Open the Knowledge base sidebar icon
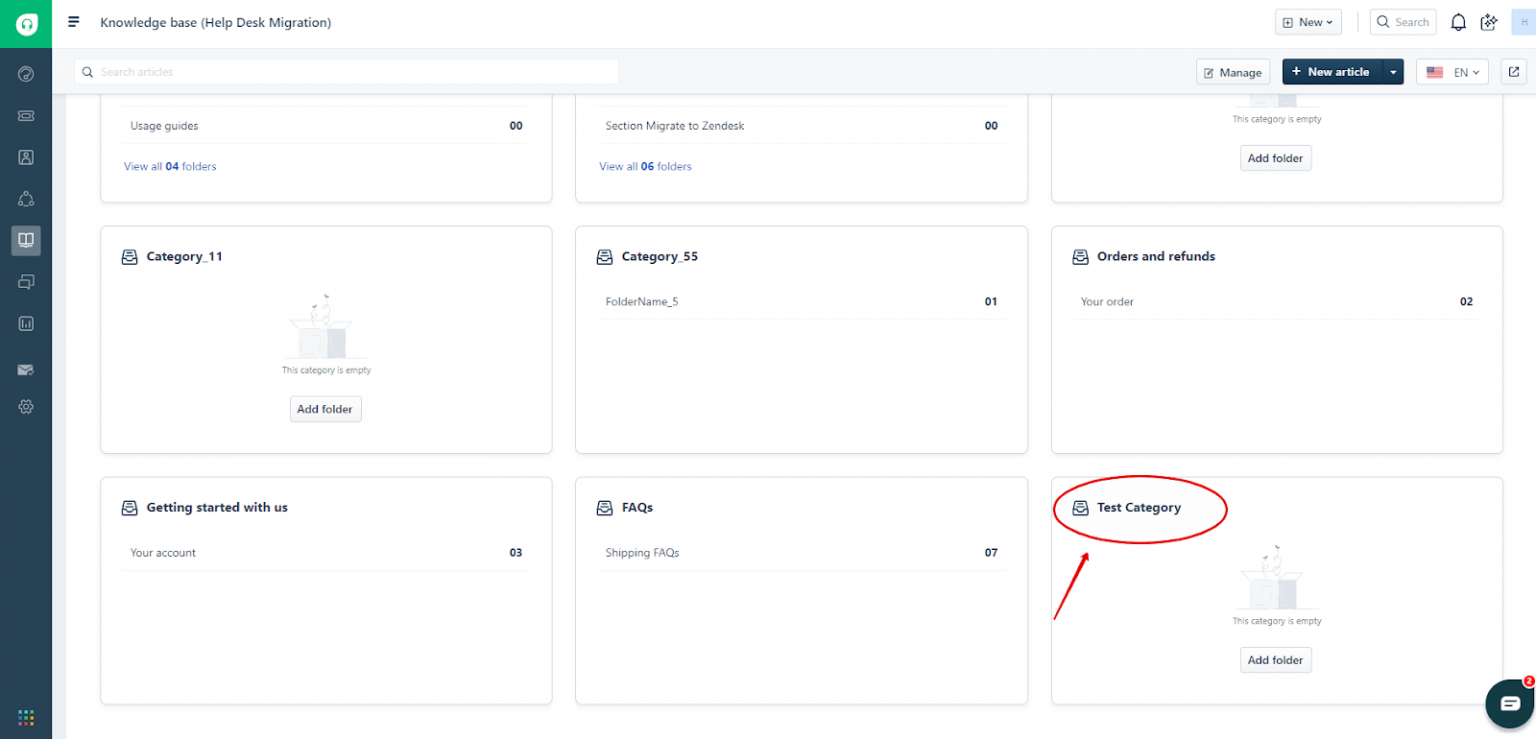 (26, 240)
